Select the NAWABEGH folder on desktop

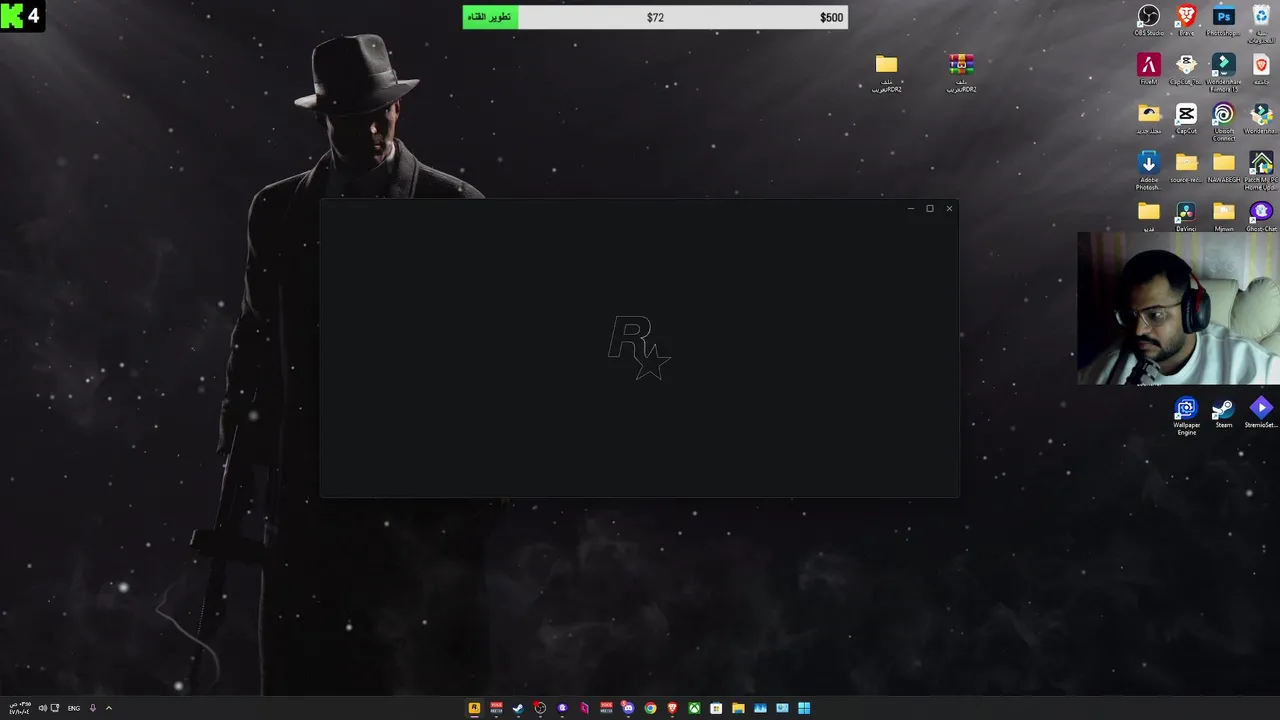pos(1224,167)
